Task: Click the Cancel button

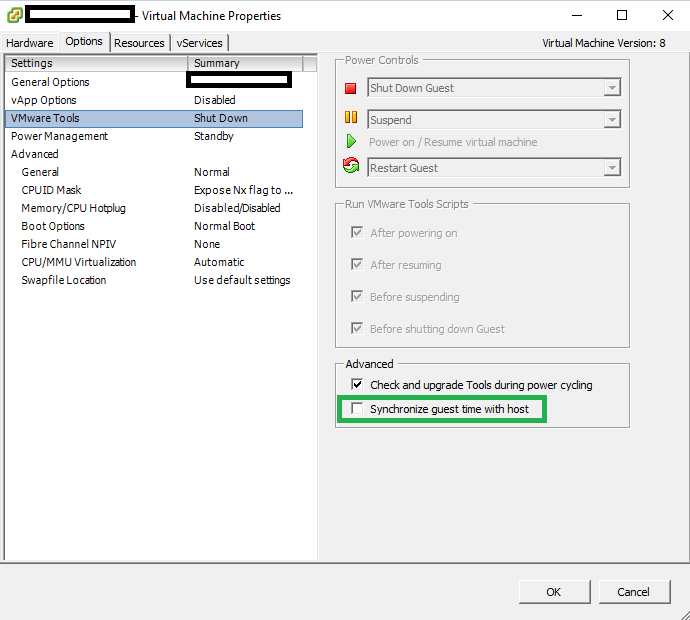Action: tap(634, 592)
